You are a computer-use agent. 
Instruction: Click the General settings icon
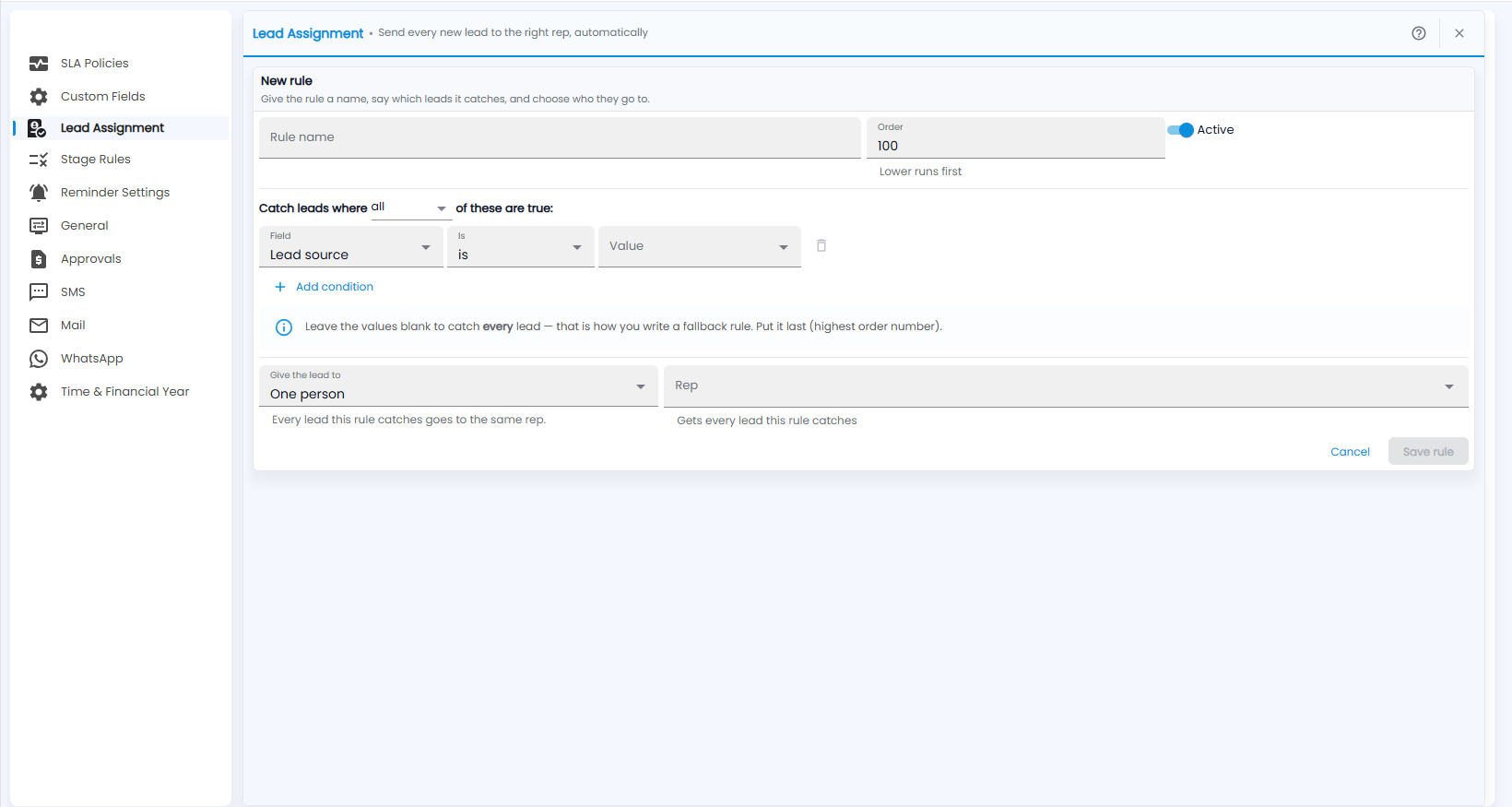coord(39,226)
